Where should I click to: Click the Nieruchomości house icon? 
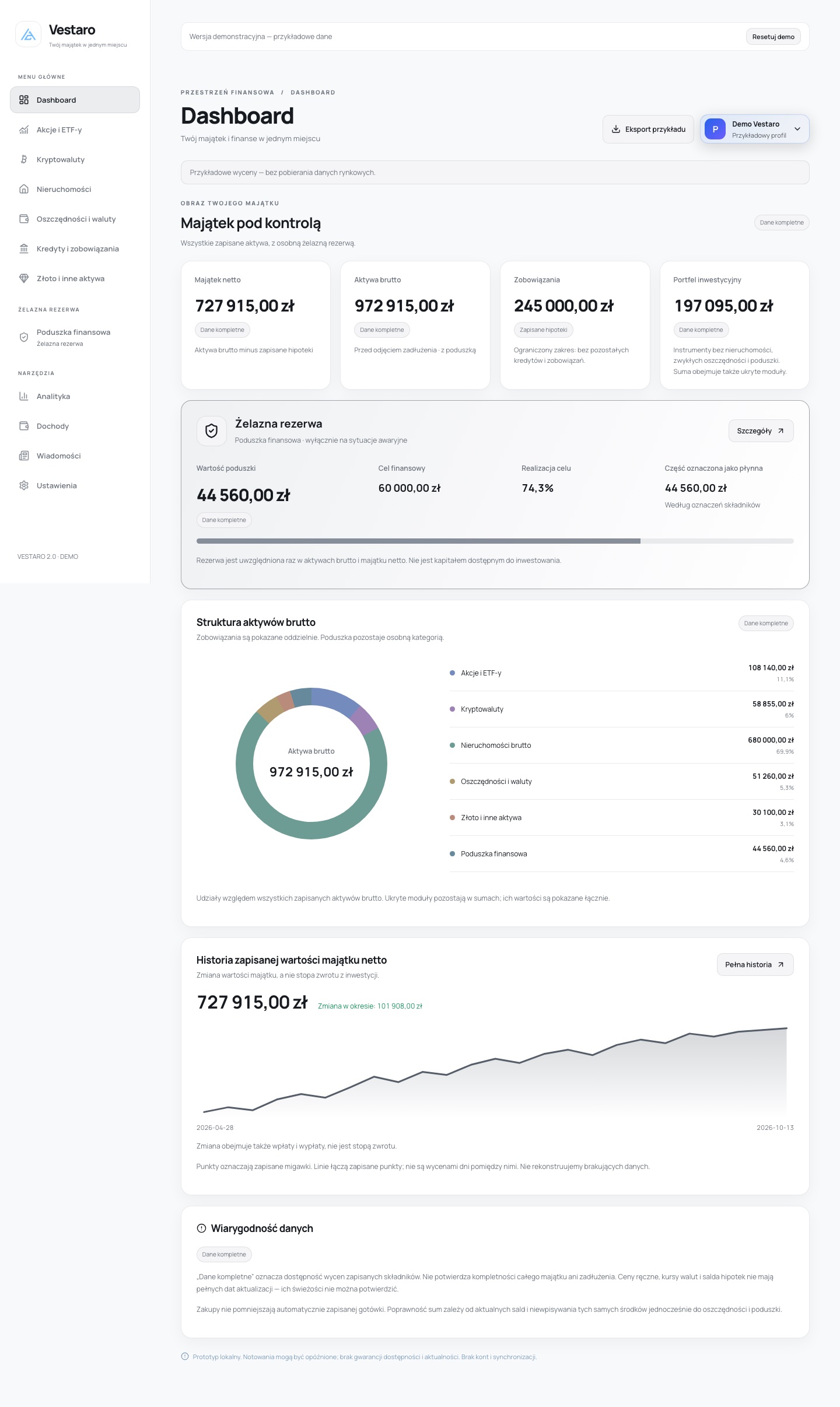point(24,189)
